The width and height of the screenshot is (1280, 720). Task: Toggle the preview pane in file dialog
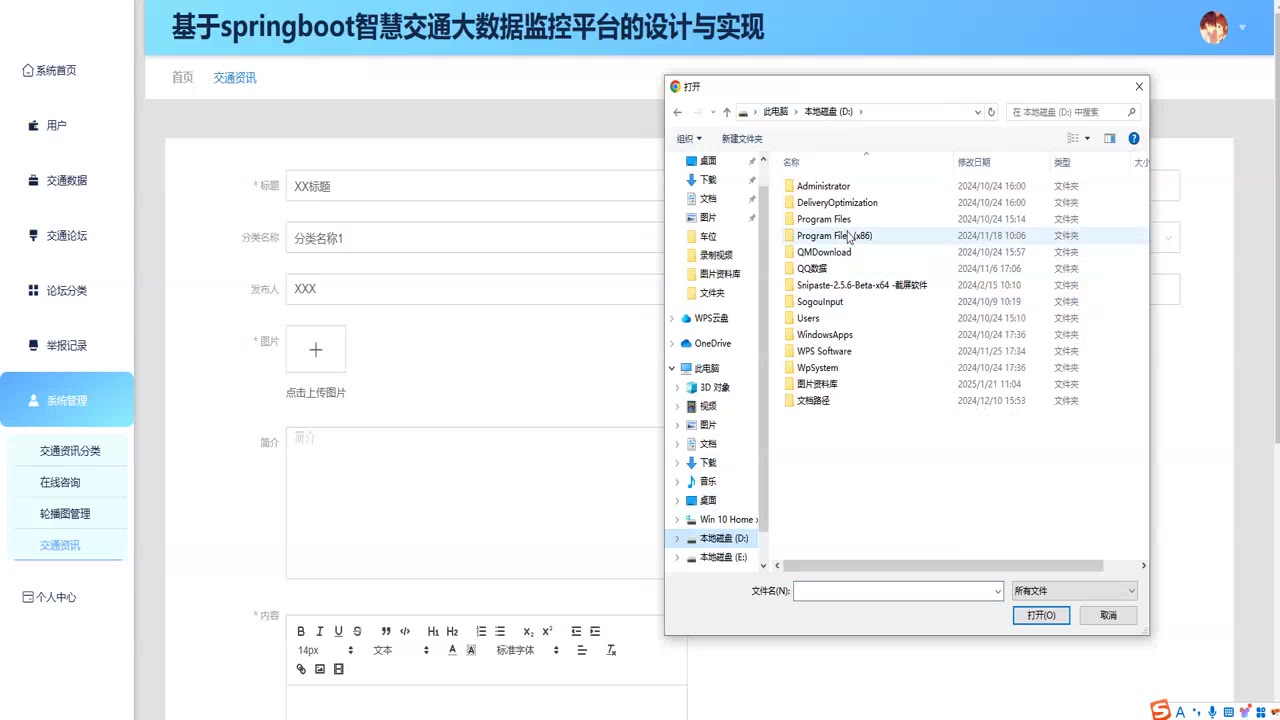point(1109,139)
